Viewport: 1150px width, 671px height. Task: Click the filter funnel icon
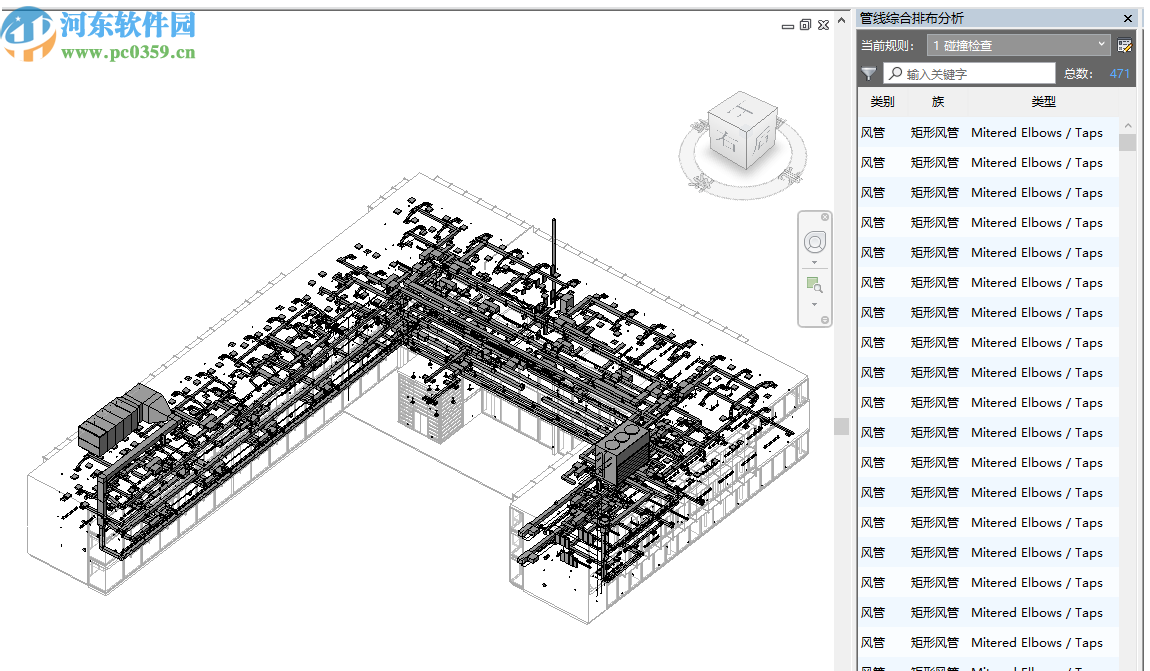point(869,74)
